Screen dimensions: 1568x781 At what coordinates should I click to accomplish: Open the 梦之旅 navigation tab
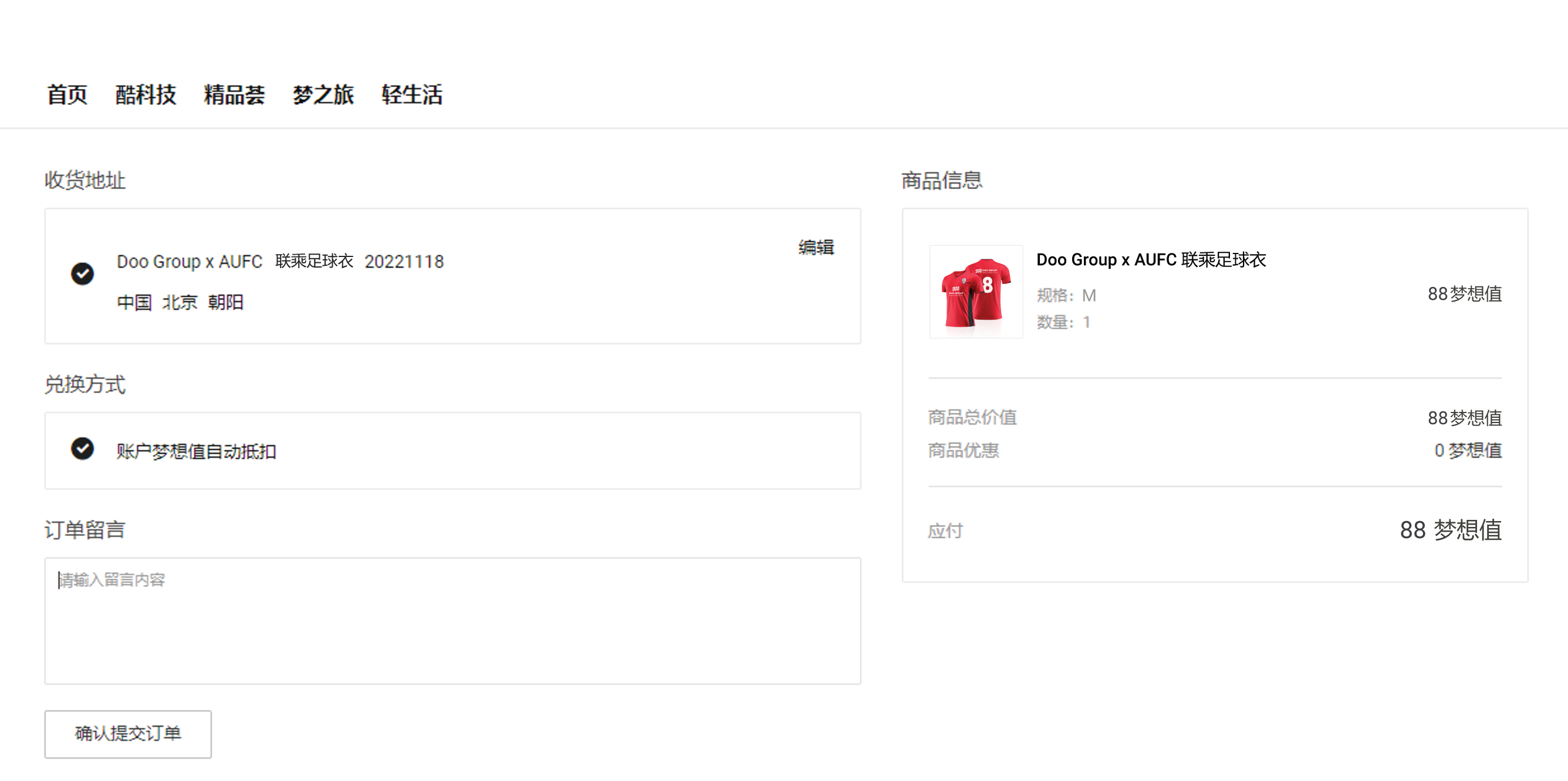(323, 95)
